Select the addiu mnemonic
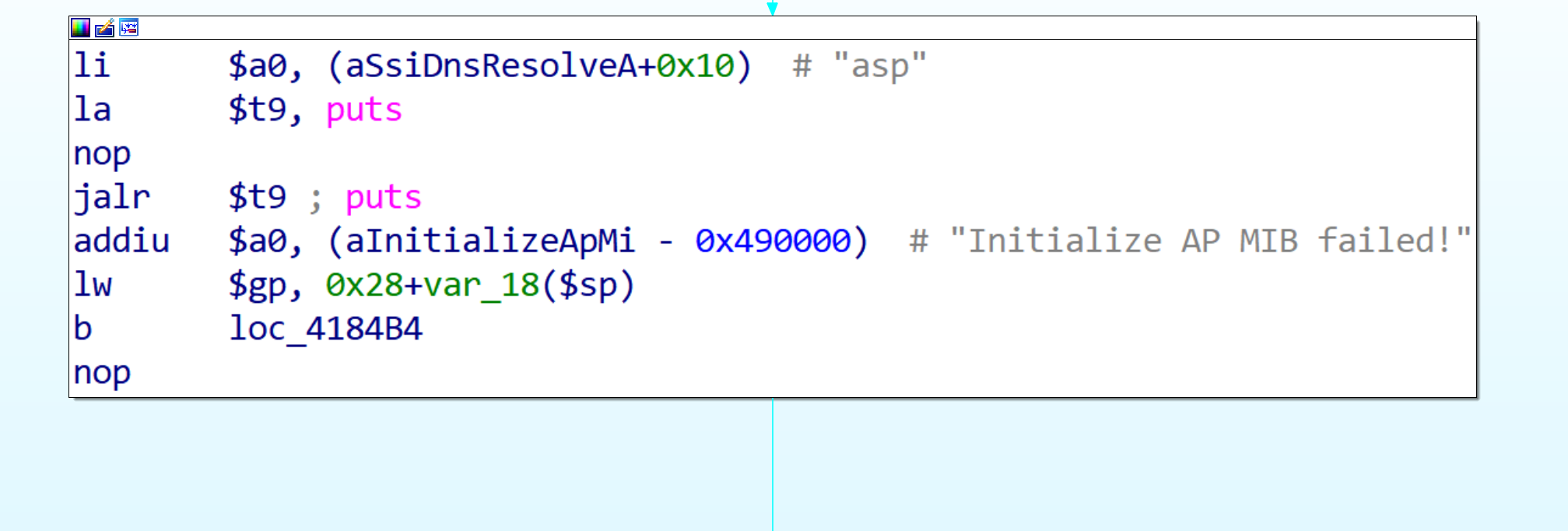 pyautogui.click(x=121, y=241)
